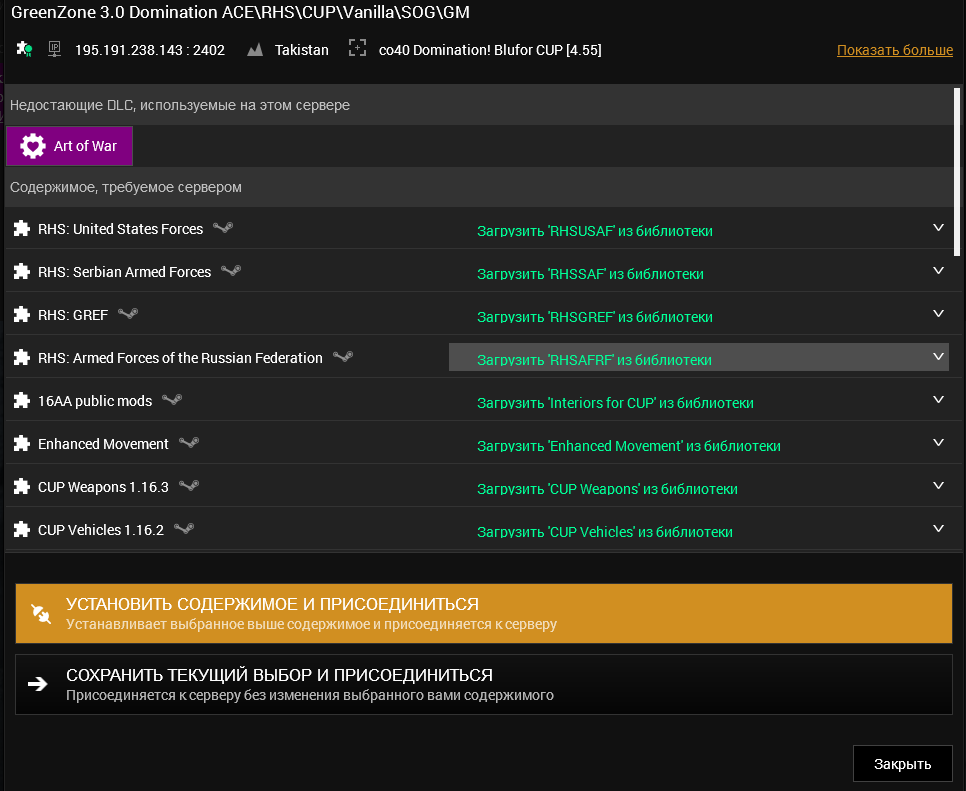The width and height of the screenshot is (966, 791).
Task: Click the plug icon on the install button
Action: [x=41, y=614]
